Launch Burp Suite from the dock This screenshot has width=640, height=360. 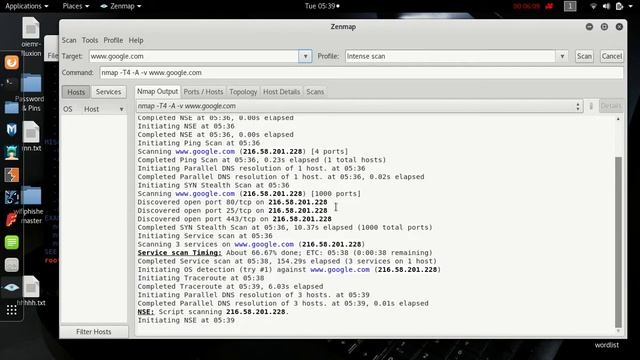(12, 175)
